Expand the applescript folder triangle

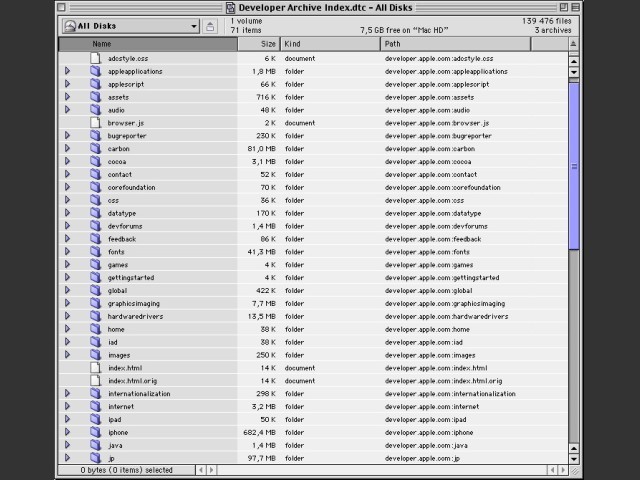(x=67, y=84)
